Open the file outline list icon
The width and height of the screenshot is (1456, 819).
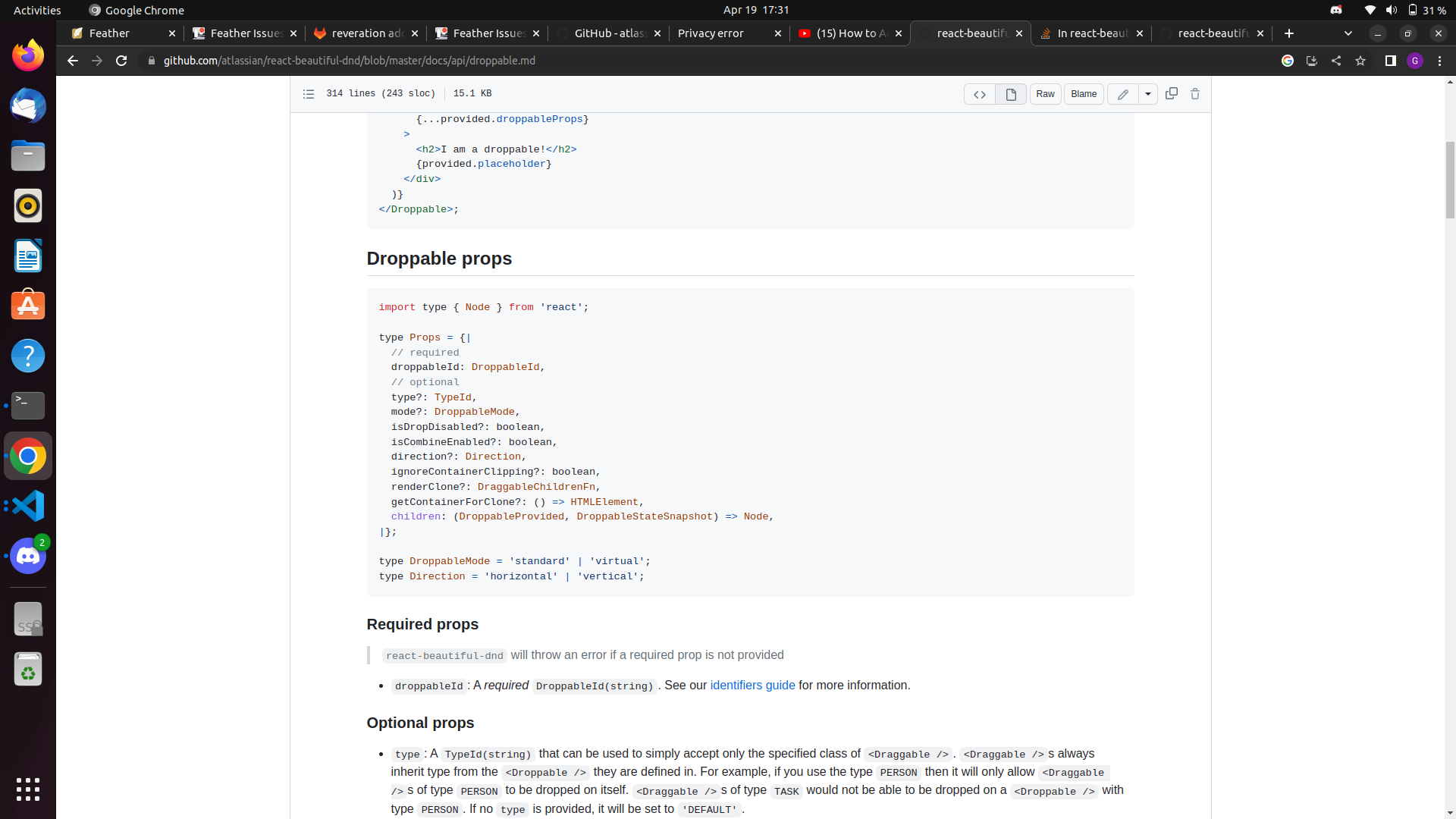(308, 94)
